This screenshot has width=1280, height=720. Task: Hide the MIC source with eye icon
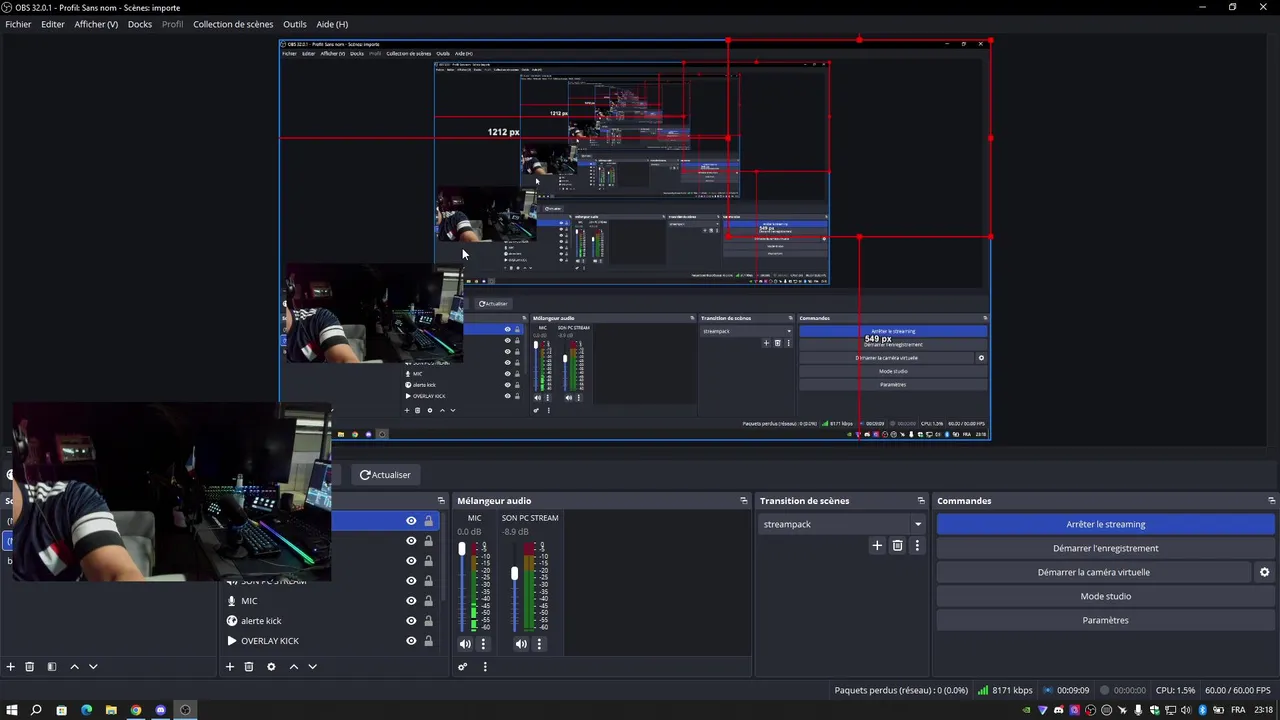click(x=411, y=601)
